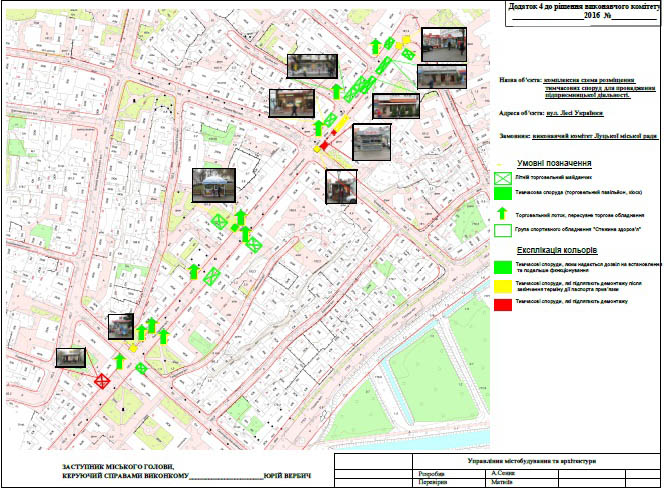The width and height of the screenshot is (664, 488).
Task: Click the solid green square in Умовні позначення
Action: [x=501, y=195]
